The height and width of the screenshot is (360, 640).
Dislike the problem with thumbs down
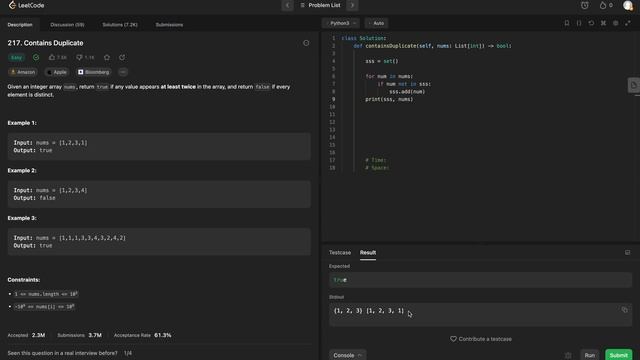(85, 58)
